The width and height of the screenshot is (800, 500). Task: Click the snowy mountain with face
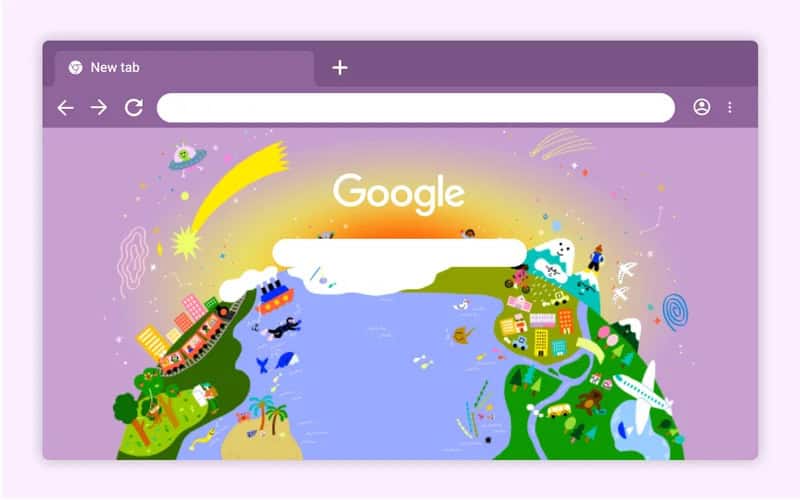pos(556,260)
